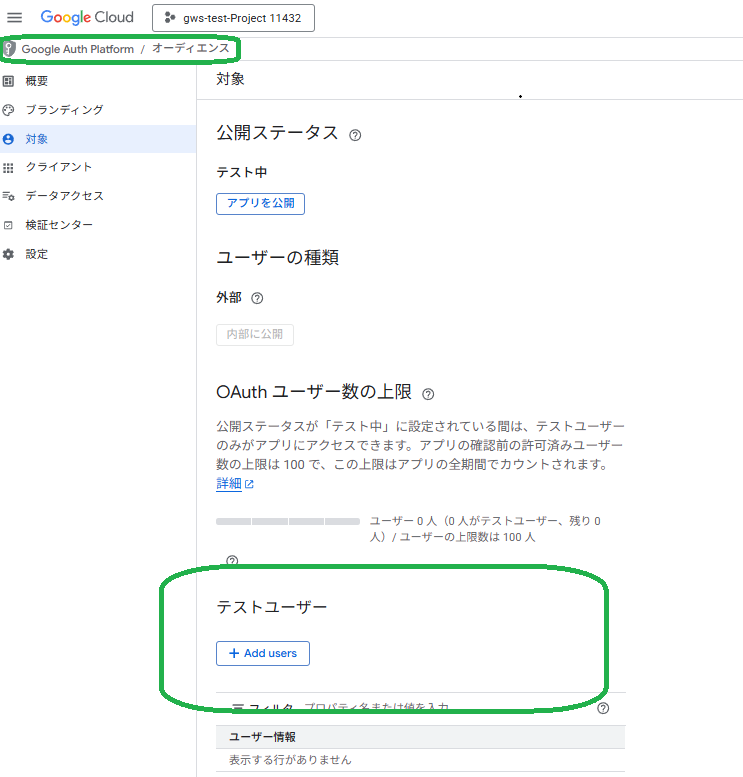The height and width of the screenshot is (777, 743).
Task: Click the user quota progress bar
Action: point(288,522)
